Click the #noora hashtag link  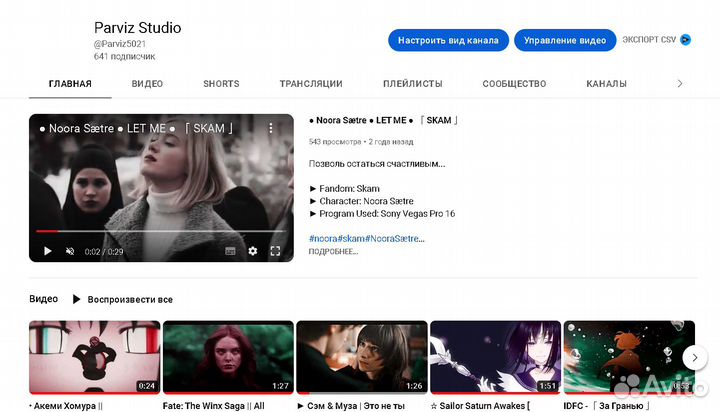coord(322,239)
